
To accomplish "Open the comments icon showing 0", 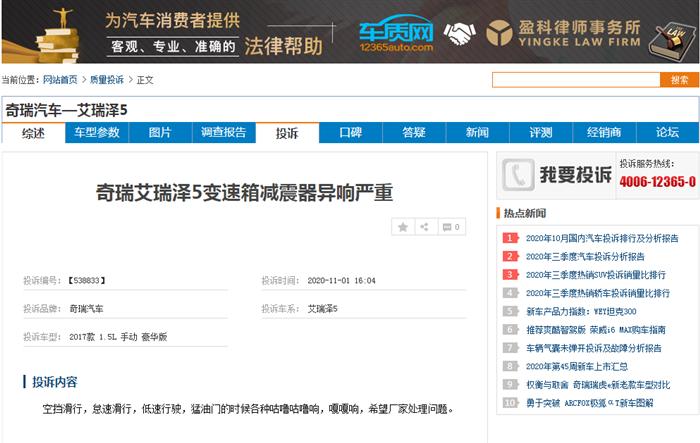I will click(451, 227).
